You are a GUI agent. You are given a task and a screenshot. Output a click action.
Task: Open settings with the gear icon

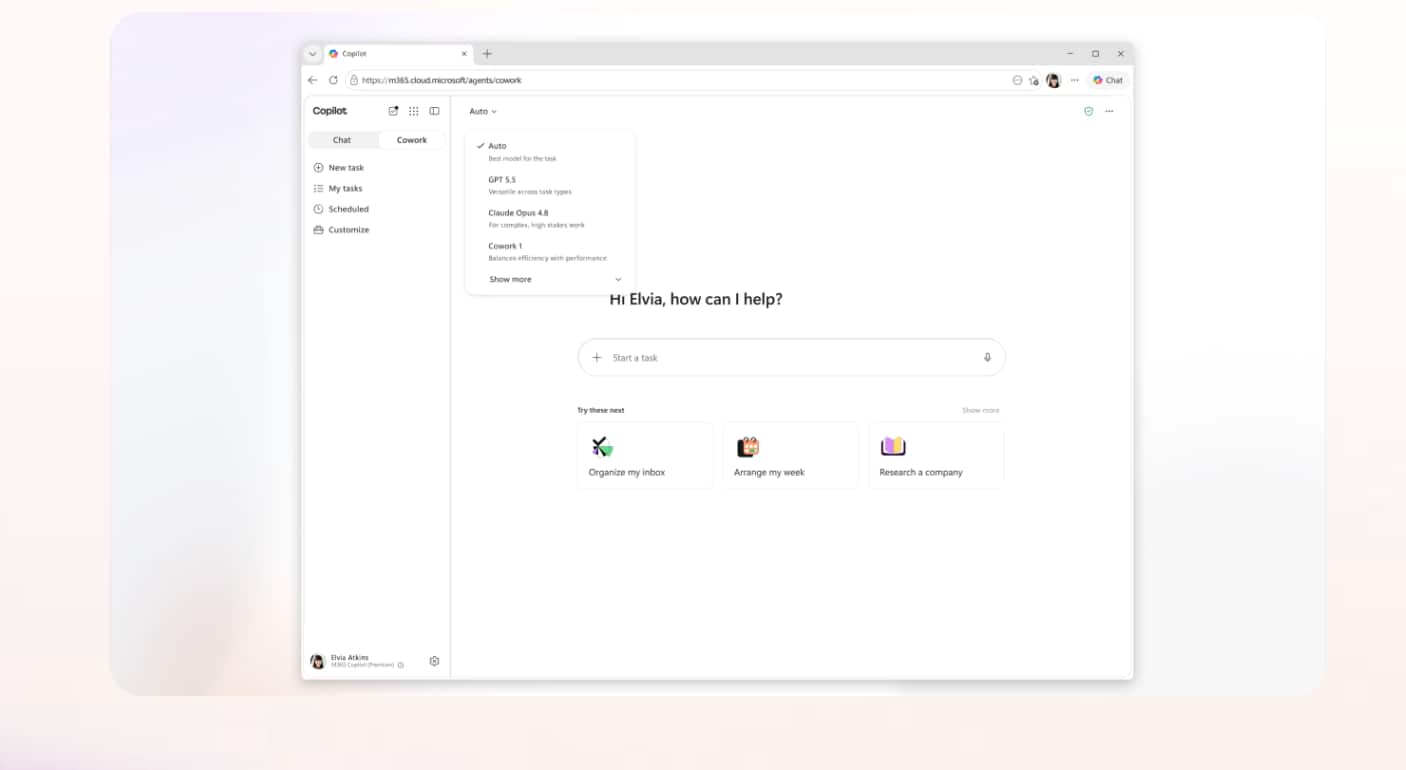[x=434, y=661]
